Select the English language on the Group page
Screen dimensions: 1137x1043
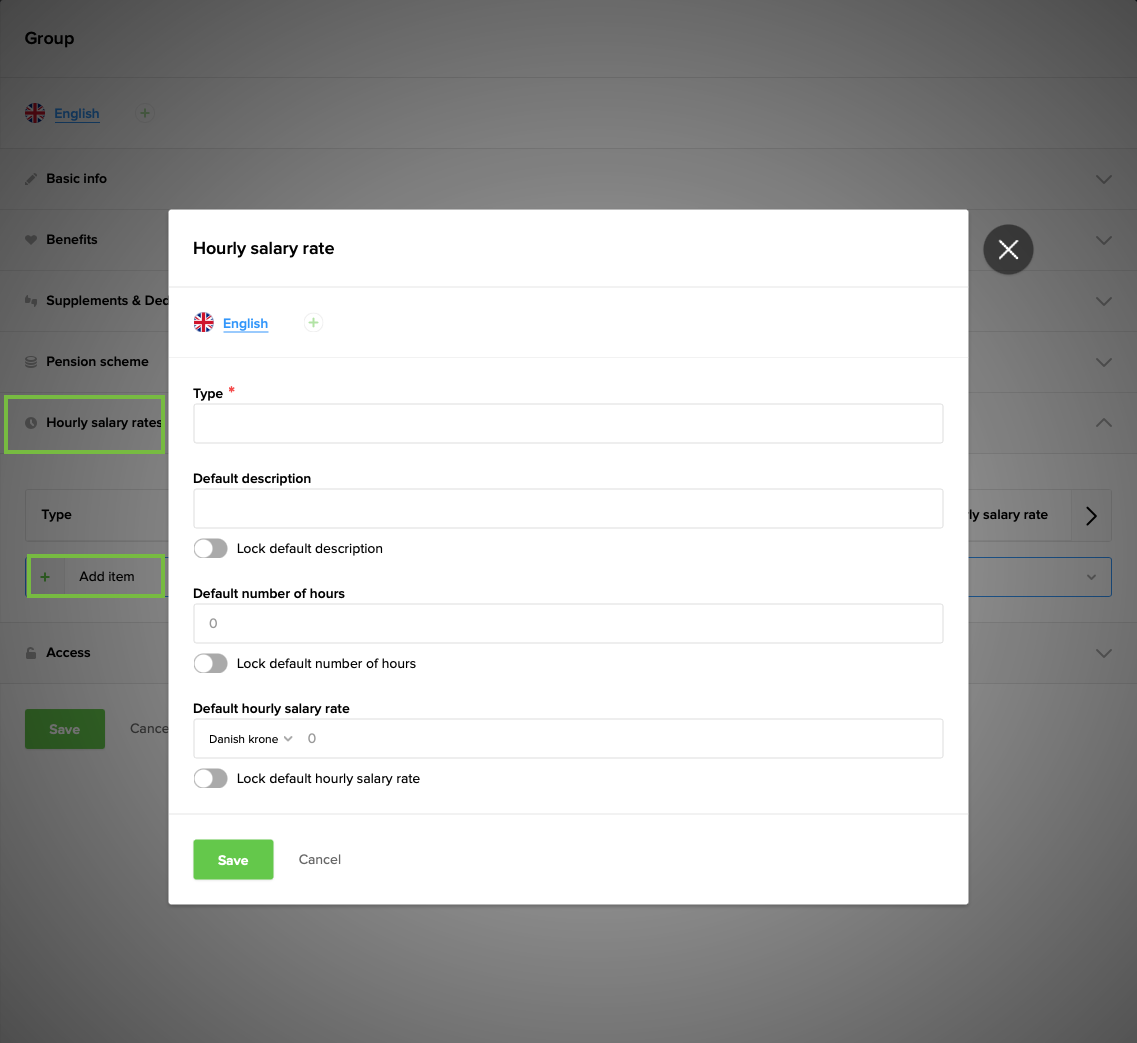pyautogui.click(x=77, y=113)
